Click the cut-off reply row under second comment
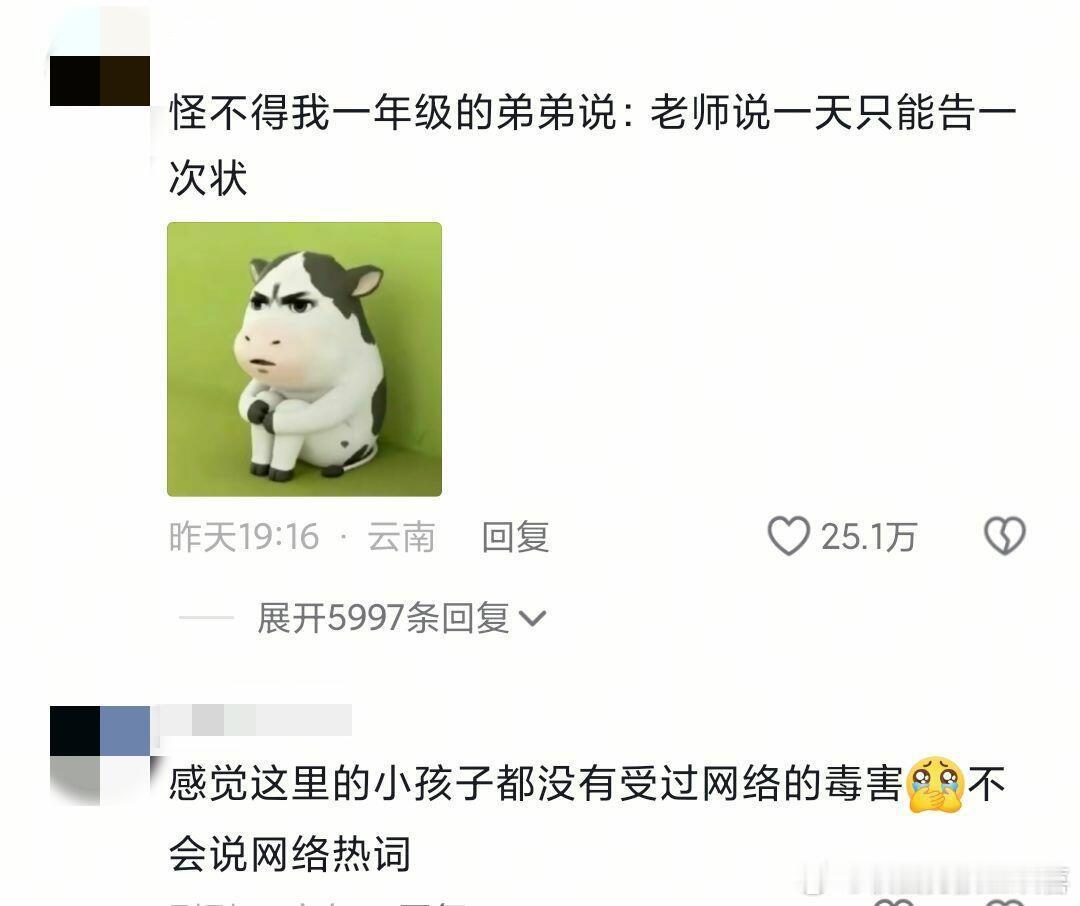Screen dimensions: 1080x906 pyautogui.click(x=317, y=902)
